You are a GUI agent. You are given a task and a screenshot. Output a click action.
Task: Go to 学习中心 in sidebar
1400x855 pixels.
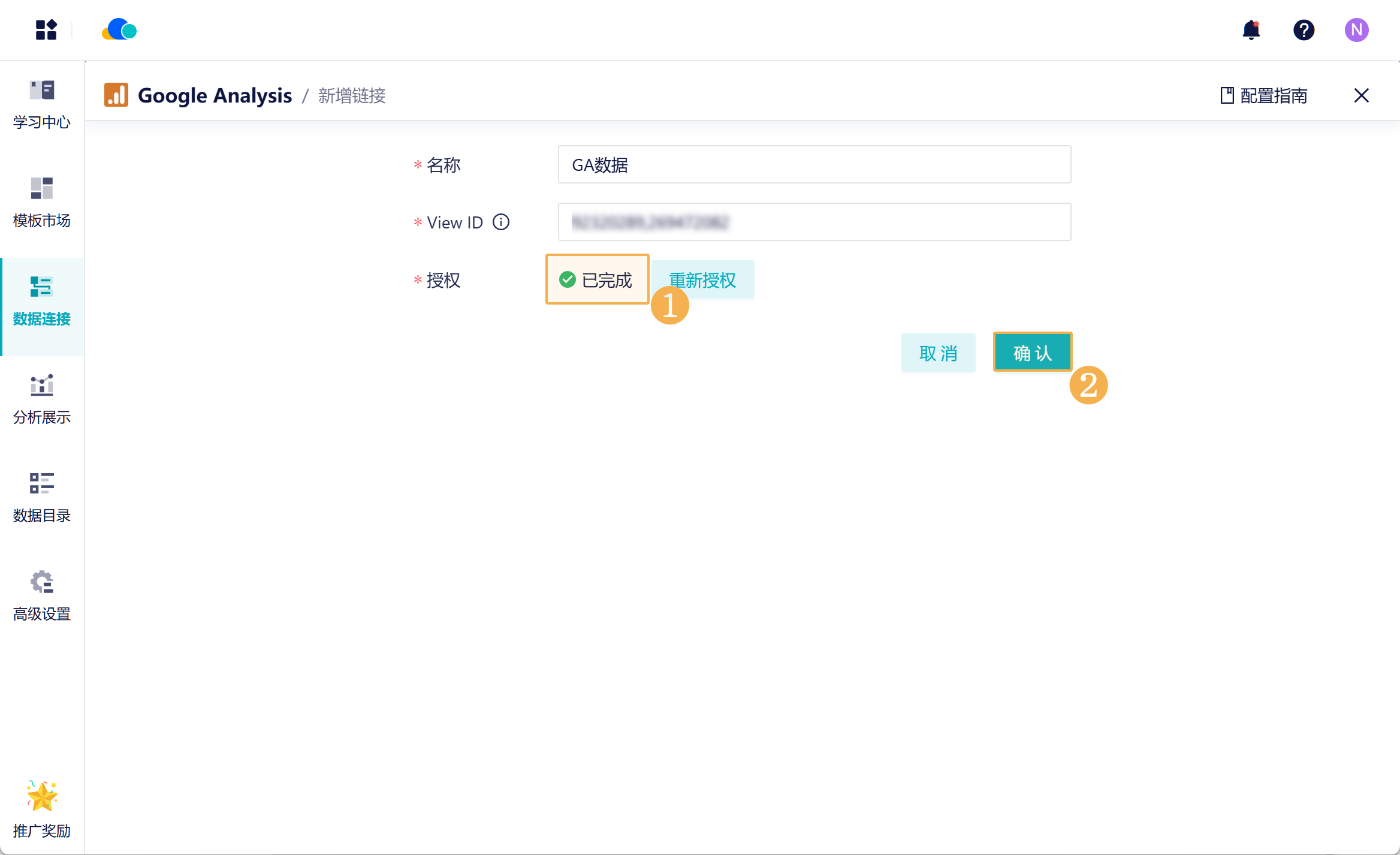(42, 105)
